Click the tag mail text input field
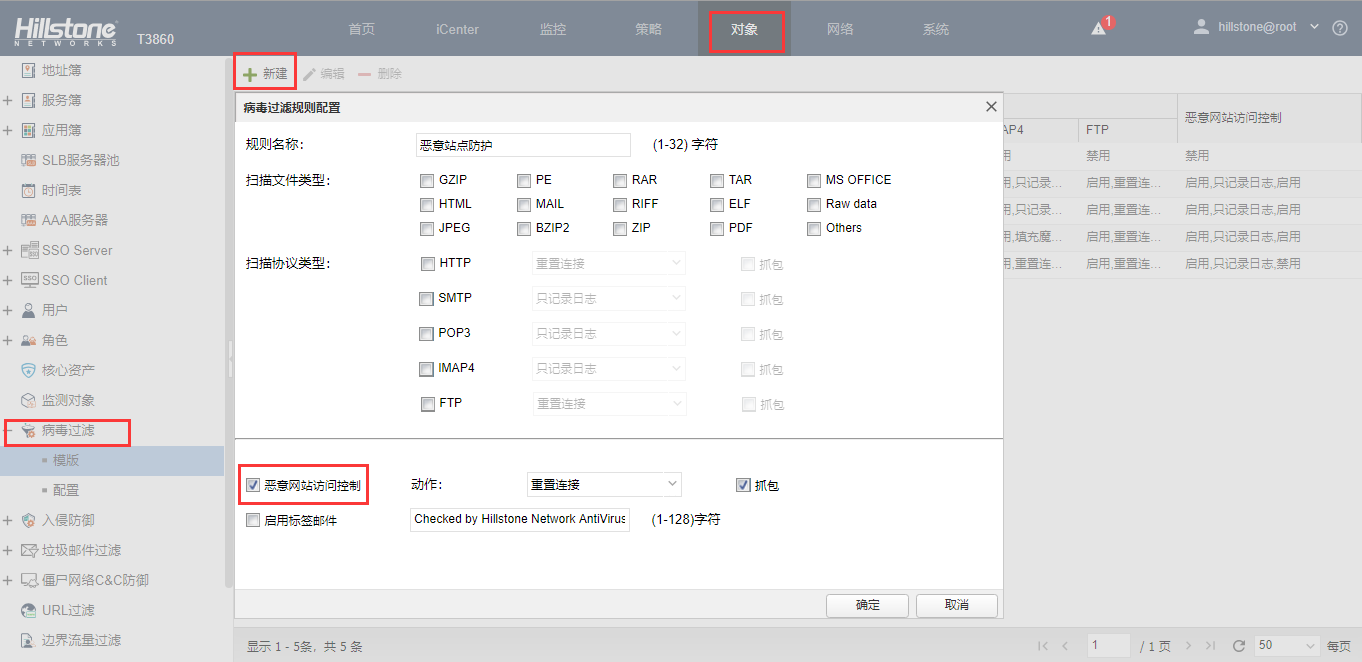This screenshot has width=1362, height=662. pyautogui.click(x=520, y=520)
